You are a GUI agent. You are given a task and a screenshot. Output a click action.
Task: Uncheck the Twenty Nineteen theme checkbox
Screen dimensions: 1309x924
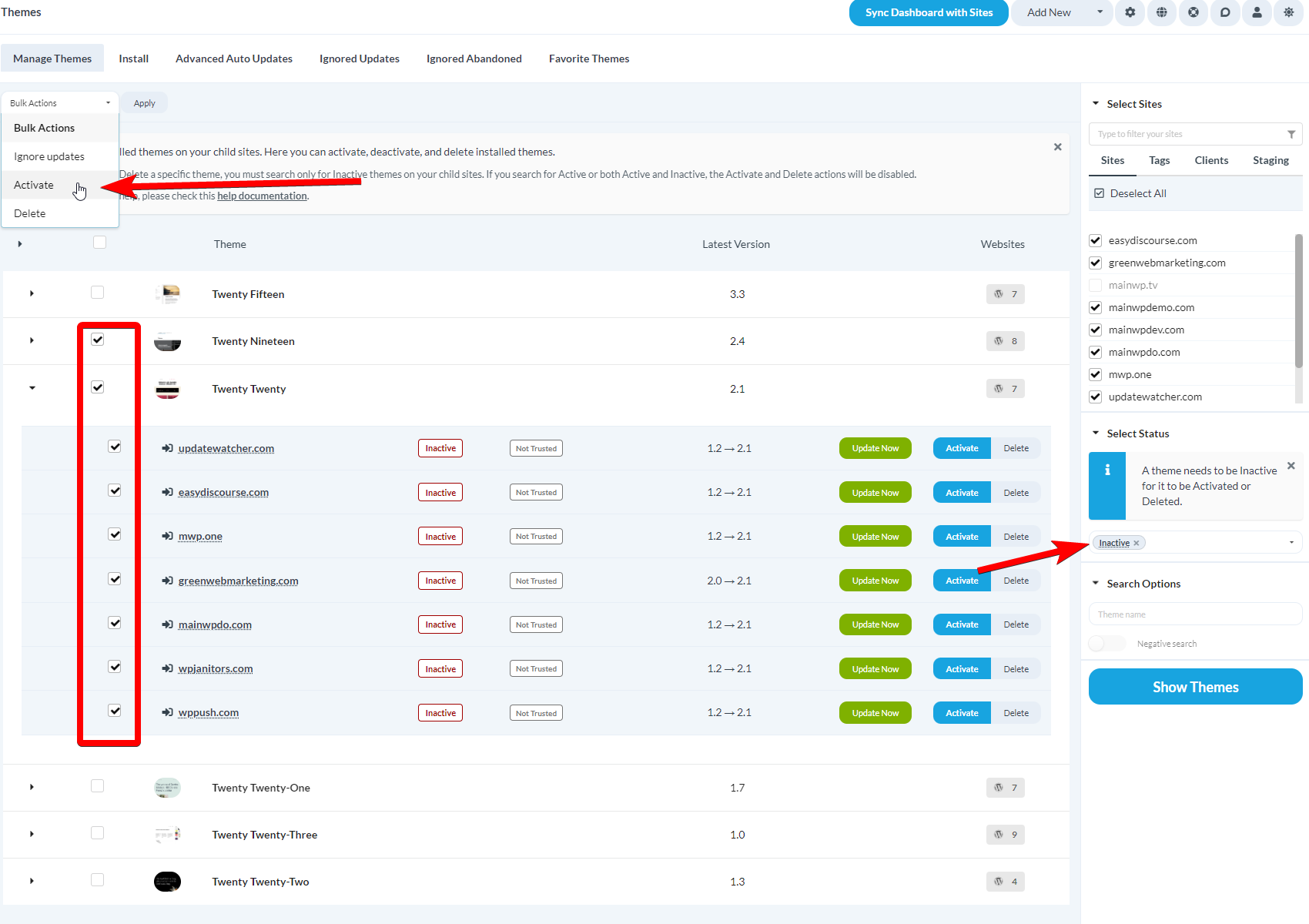click(x=97, y=339)
